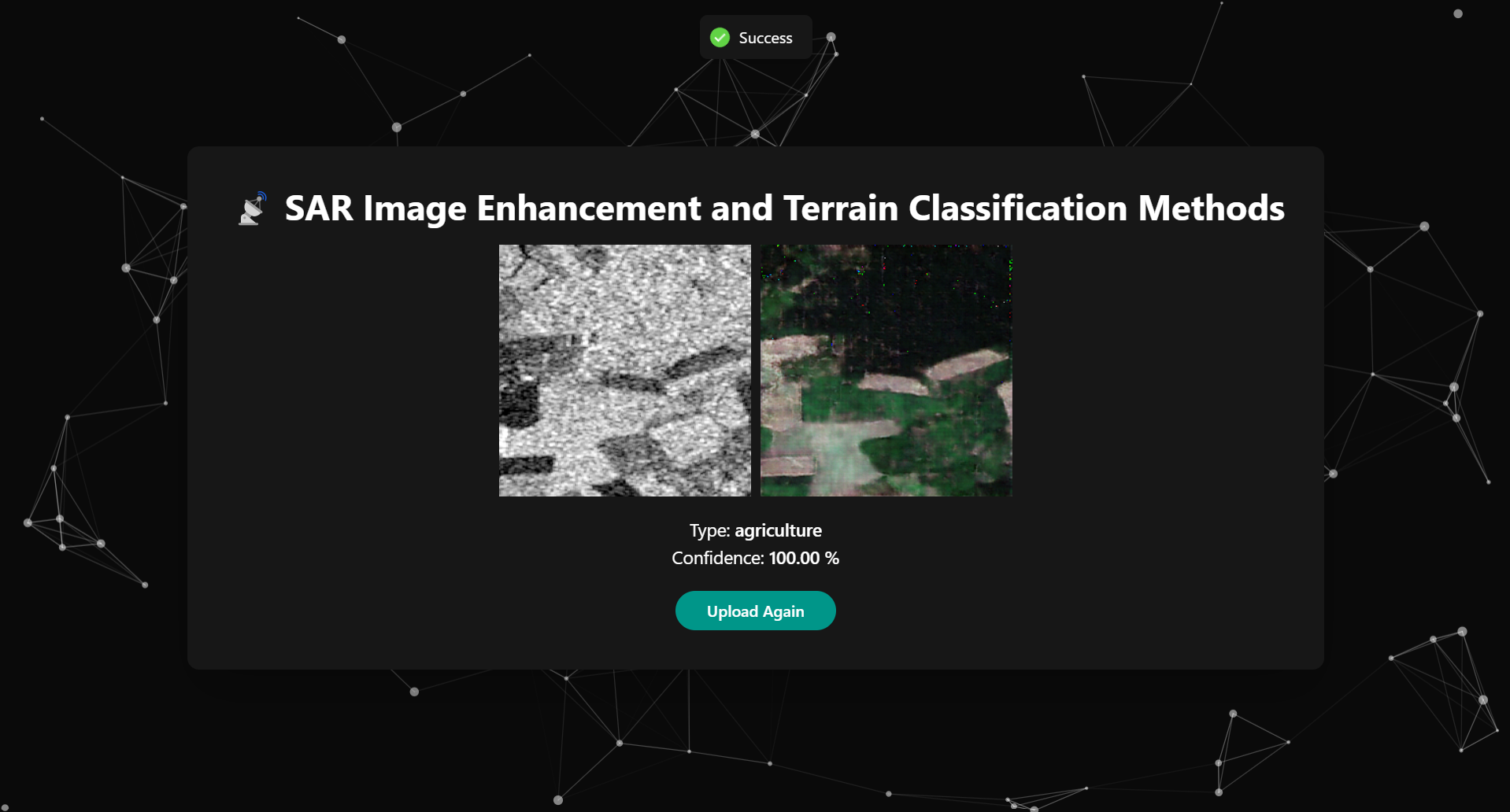Select the Success notification toast
This screenshot has width=1510, height=812.
[x=756, y=38]
